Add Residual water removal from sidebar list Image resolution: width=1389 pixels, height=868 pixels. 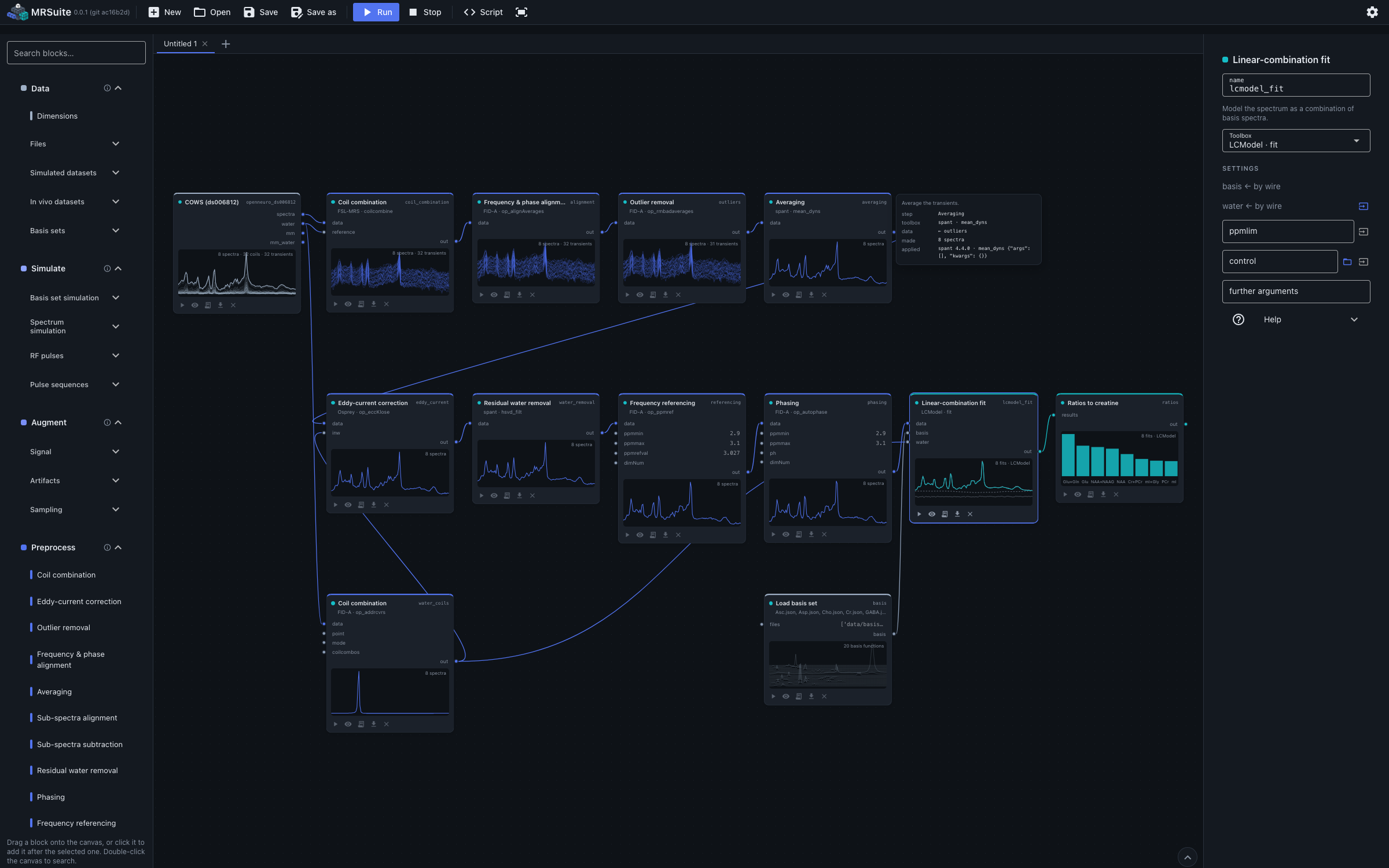point(76,770)
